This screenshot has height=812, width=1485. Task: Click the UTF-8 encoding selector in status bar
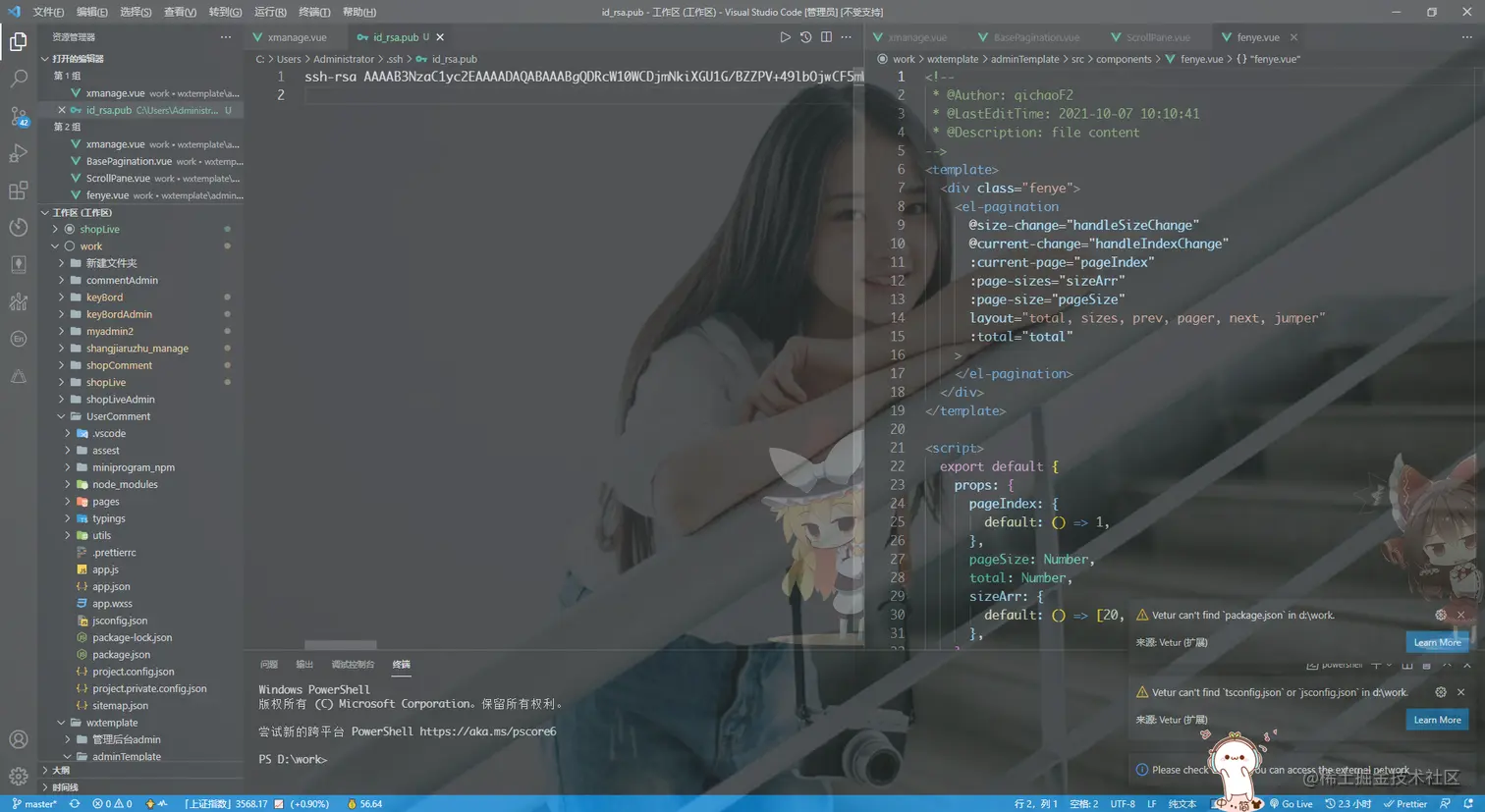[x=1123, y=803]
